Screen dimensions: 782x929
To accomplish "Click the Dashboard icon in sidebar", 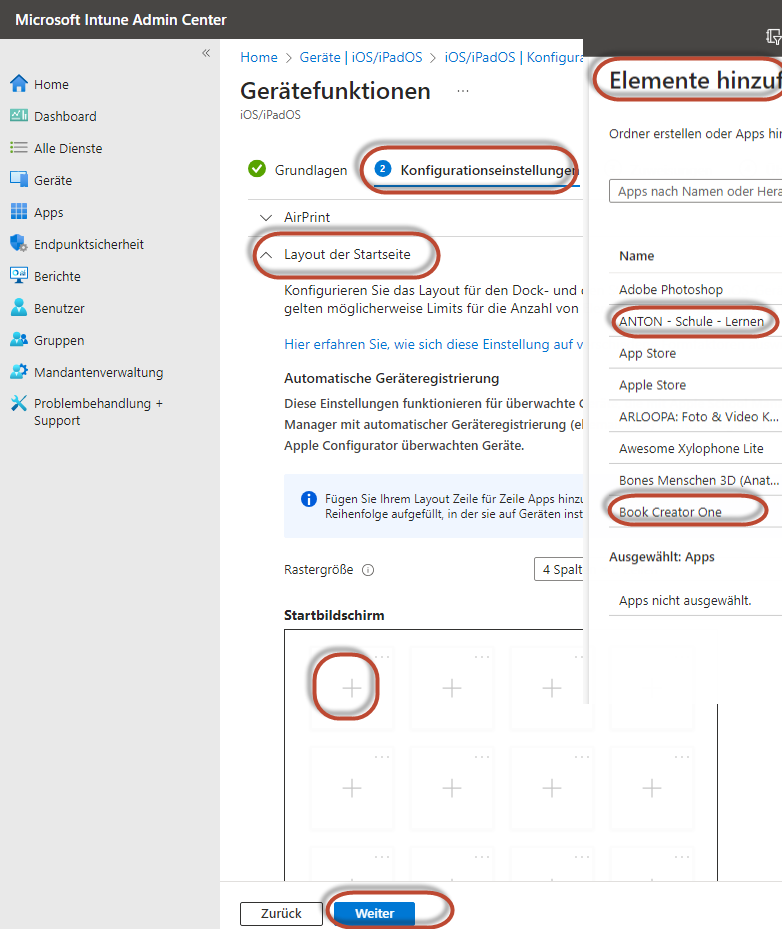I will coord(18,116).
